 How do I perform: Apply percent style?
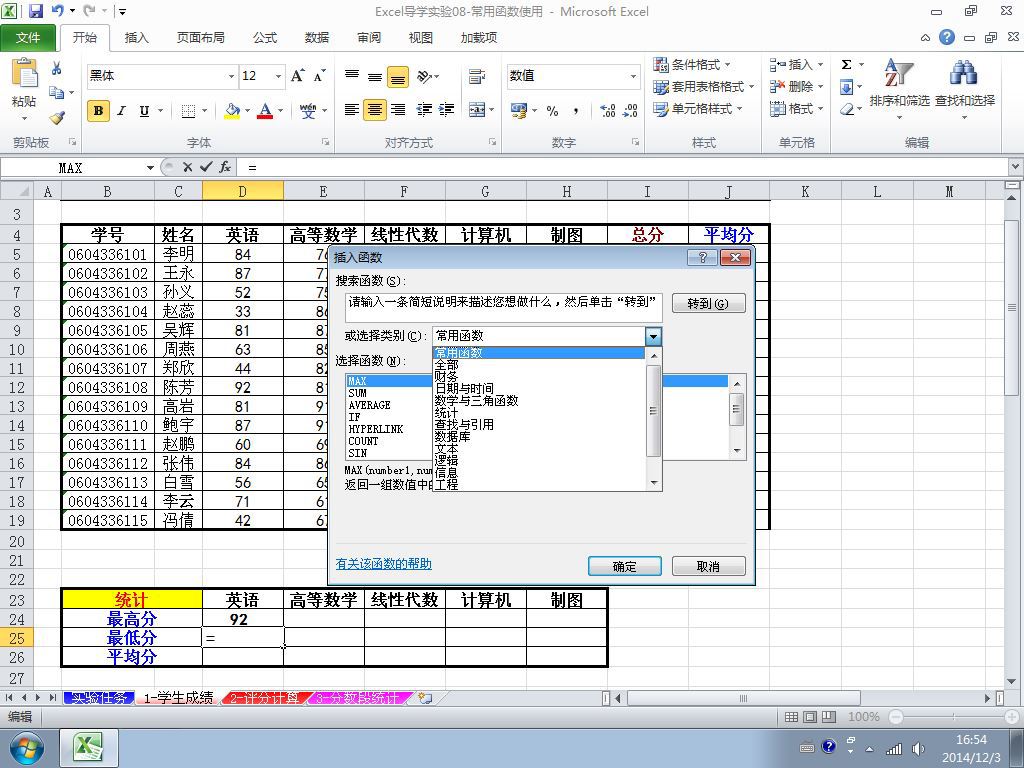(x=552, y=111)
